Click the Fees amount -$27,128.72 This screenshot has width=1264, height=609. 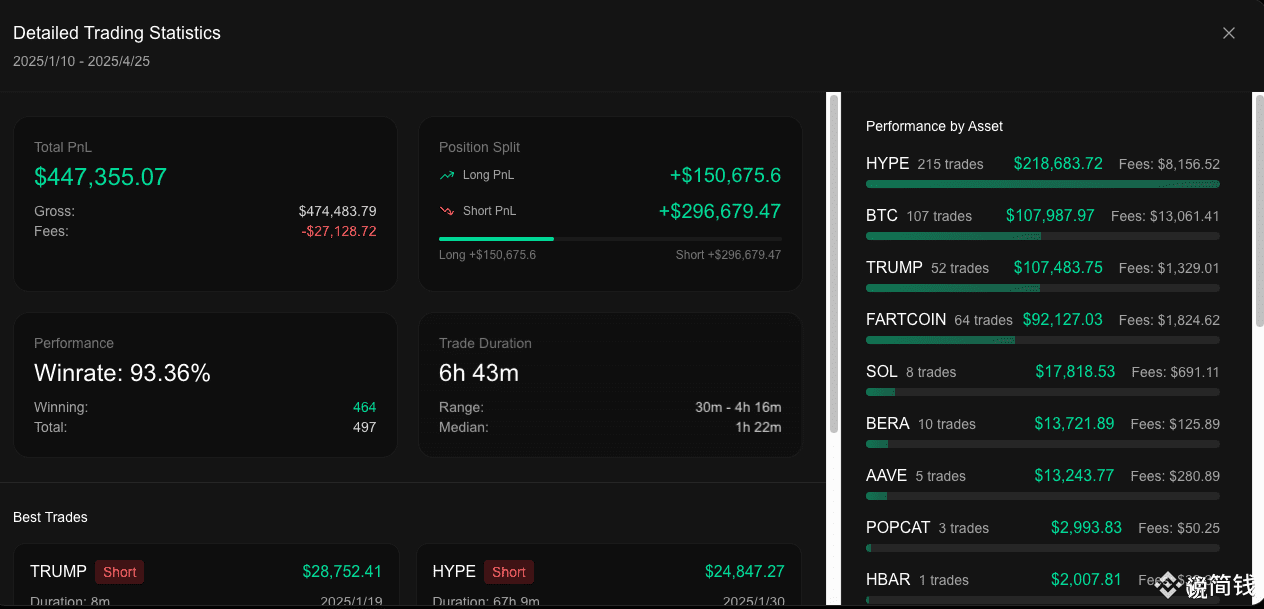pos(339,231)
